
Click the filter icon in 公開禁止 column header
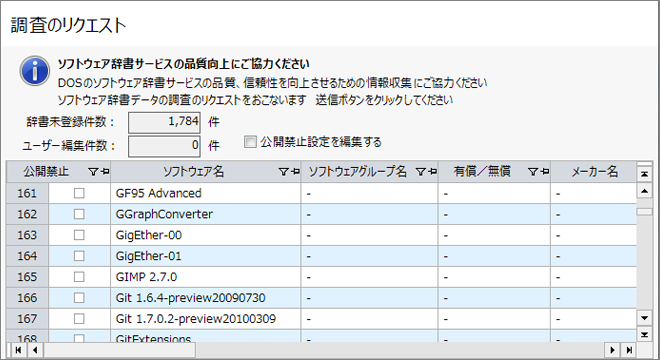pyautogui.click(x=93, y=172)
